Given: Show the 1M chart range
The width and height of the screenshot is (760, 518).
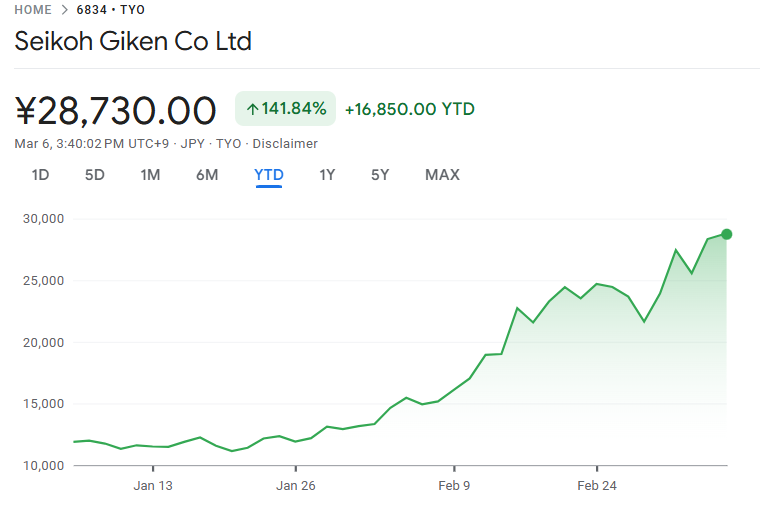Looking at the screenshot, I should click(150, 175).
